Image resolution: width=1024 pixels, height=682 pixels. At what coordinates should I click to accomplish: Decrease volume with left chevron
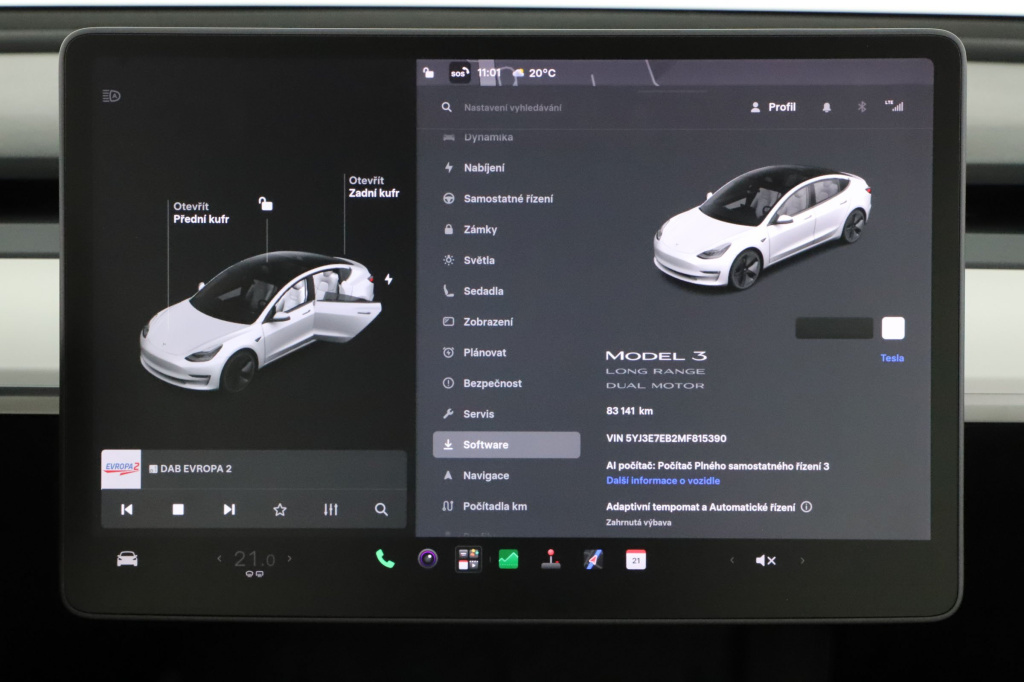pyautogui.click(x=732, y=560)
